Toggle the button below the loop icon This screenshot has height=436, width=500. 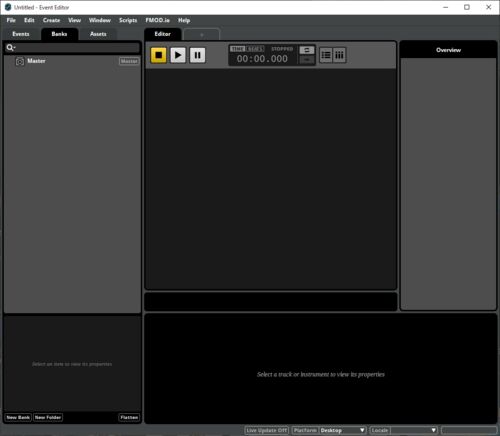[x=307, y=60]
